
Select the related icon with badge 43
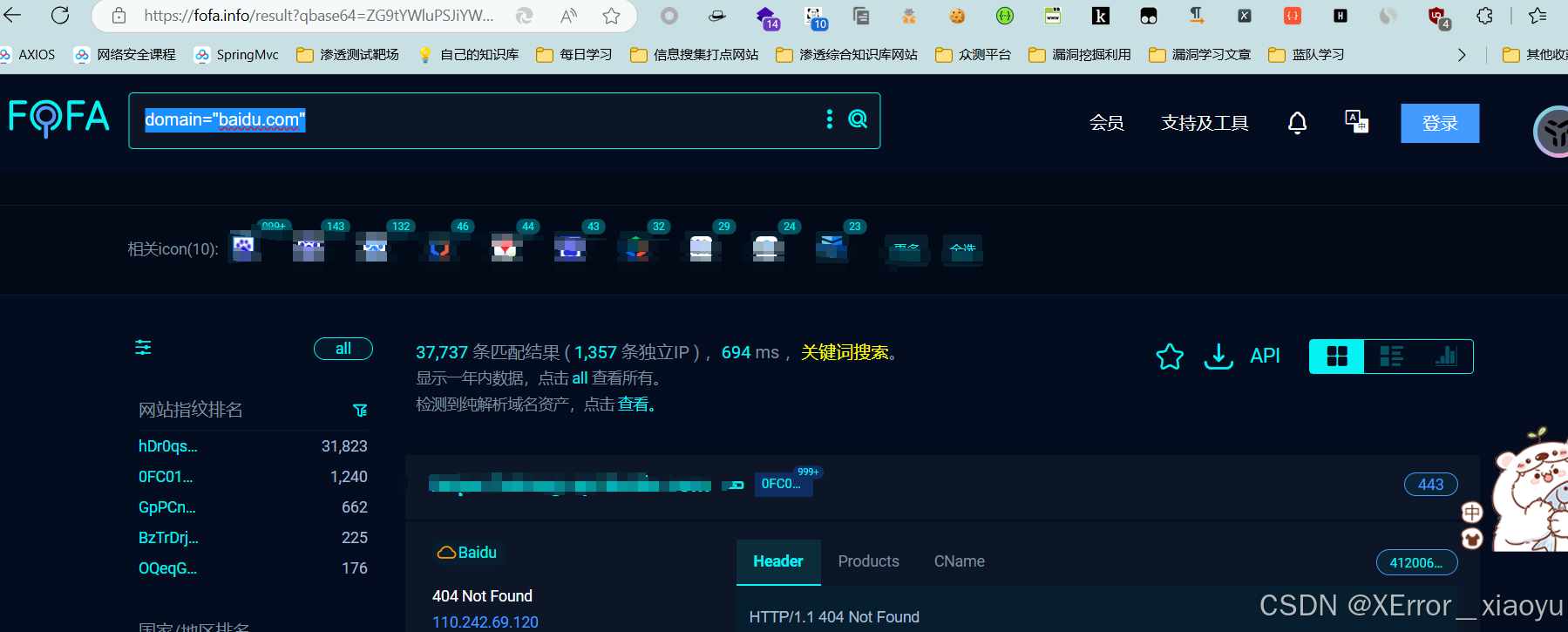[571, 248]
